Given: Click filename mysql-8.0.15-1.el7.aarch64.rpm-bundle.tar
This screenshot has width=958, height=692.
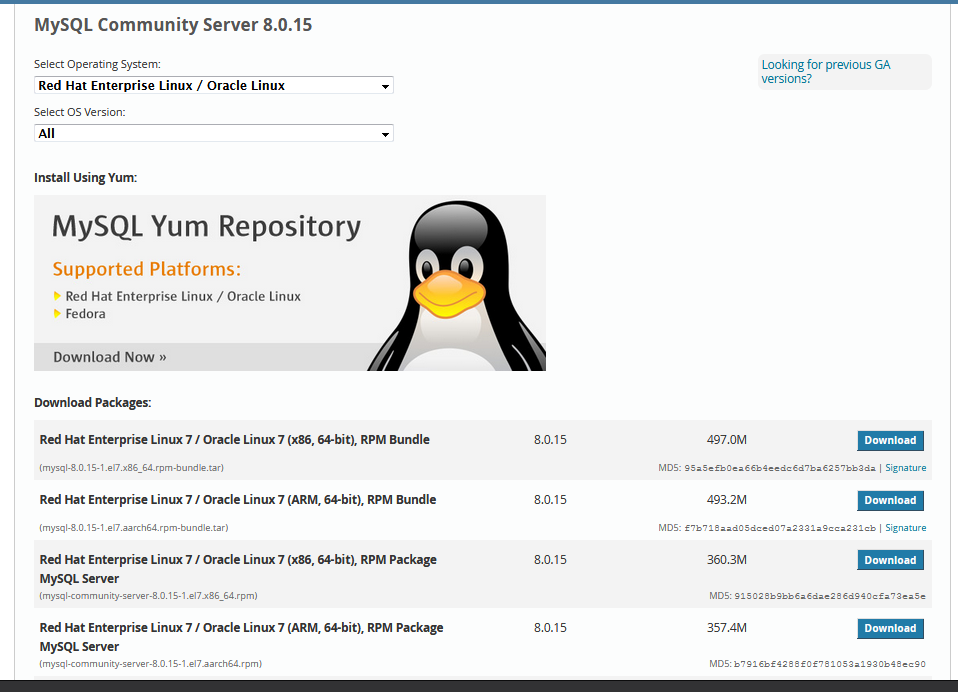Looking at the screenshot, I should click(131, 527).
